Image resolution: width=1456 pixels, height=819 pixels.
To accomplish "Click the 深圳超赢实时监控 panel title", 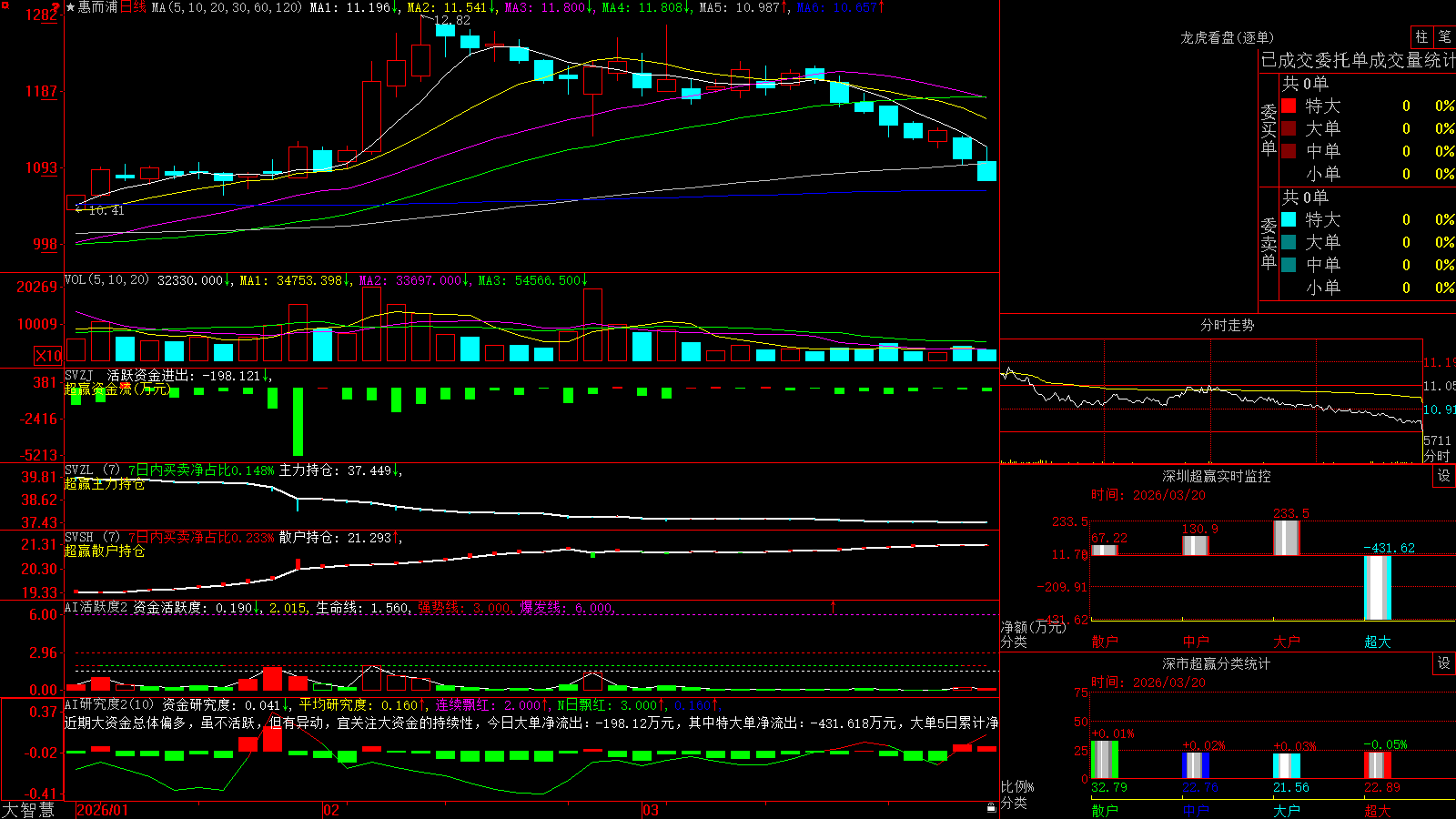I will 1217,476.
